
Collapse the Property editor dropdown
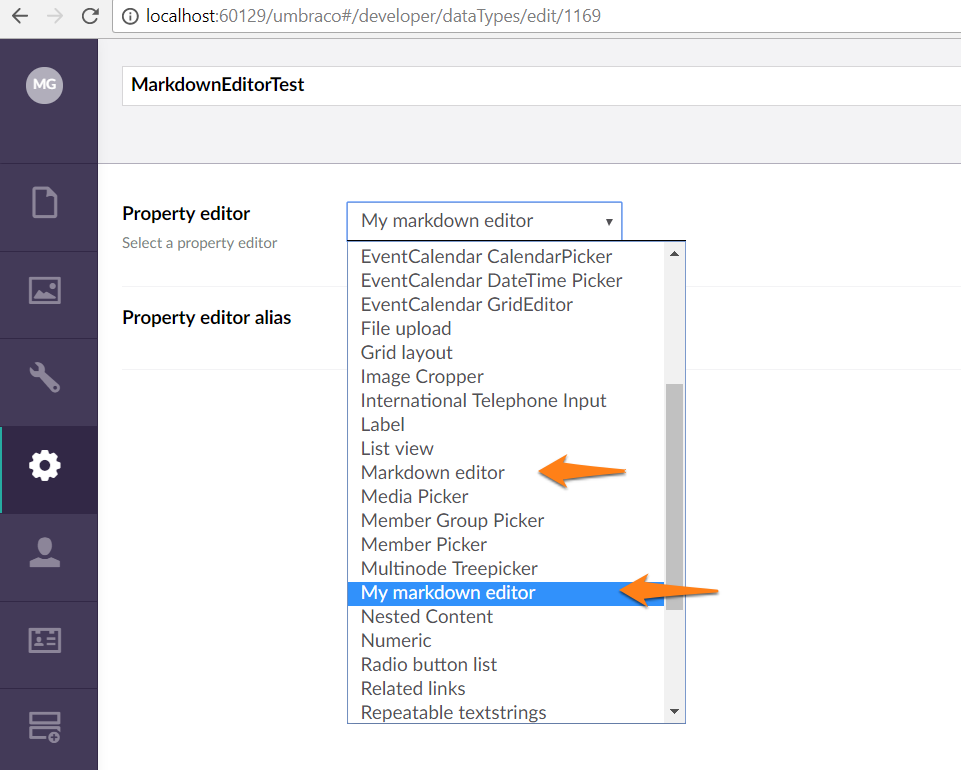[484, 221]
